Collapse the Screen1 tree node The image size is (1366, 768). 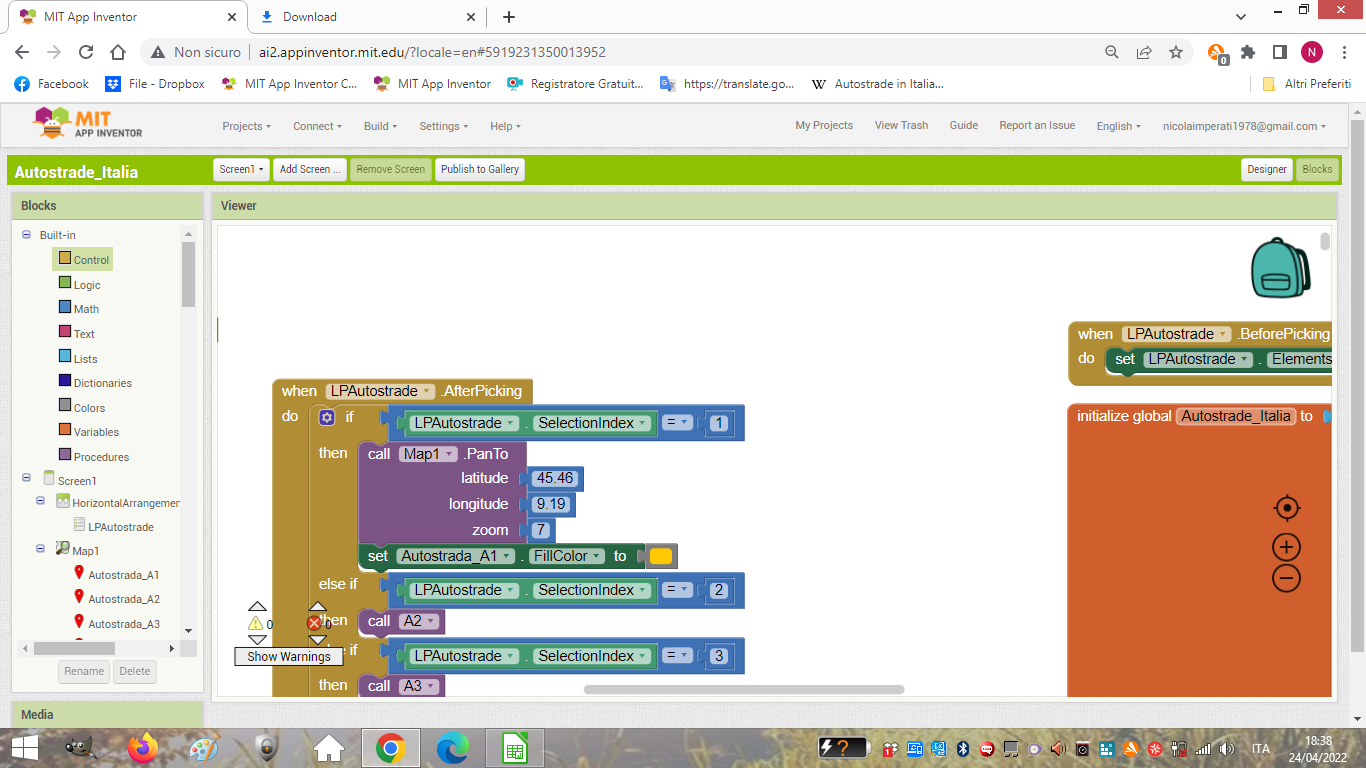(x=26, y=478)
